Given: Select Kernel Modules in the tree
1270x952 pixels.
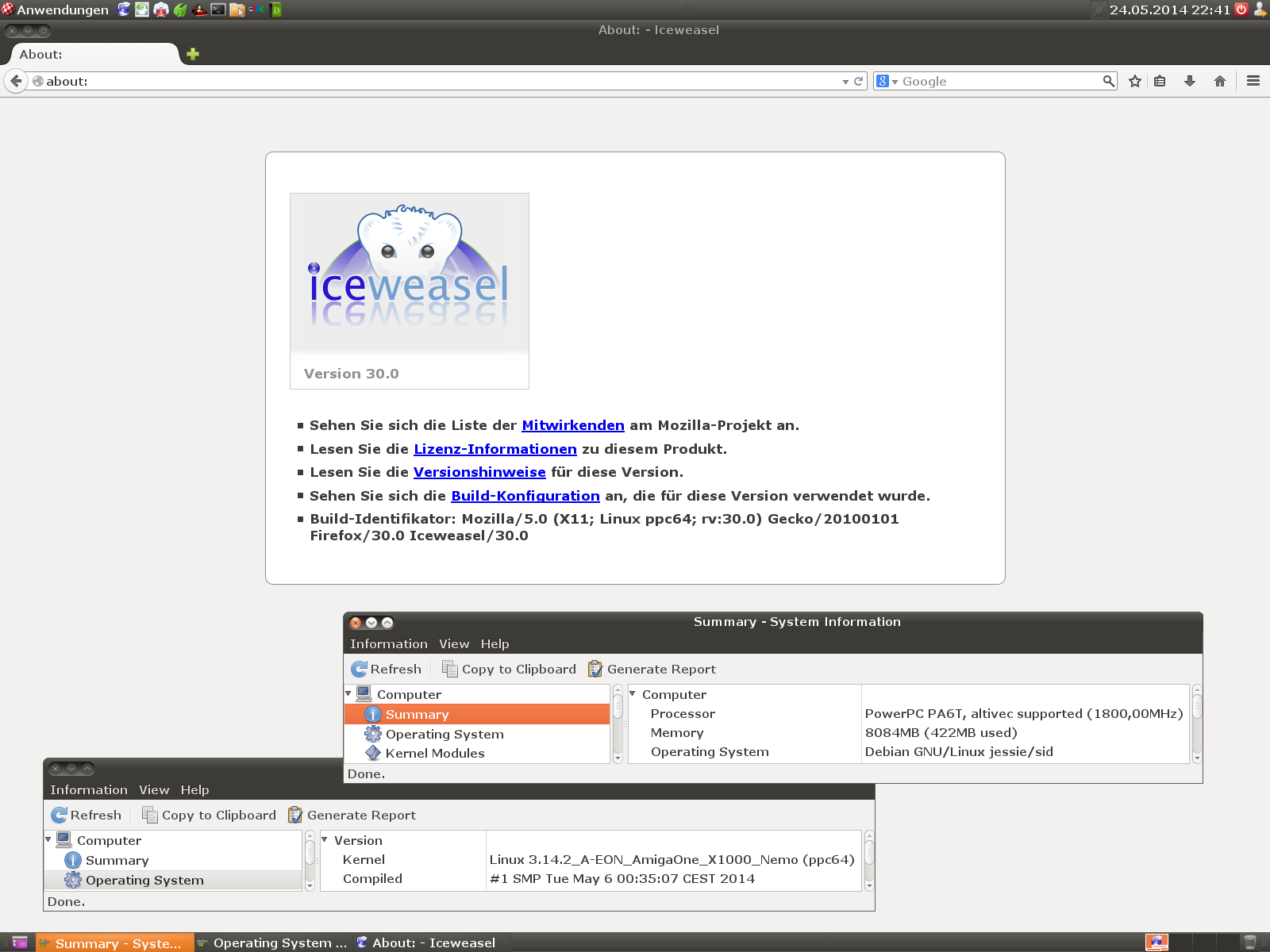Looking at the screenshot, I should tap(434, 753).
